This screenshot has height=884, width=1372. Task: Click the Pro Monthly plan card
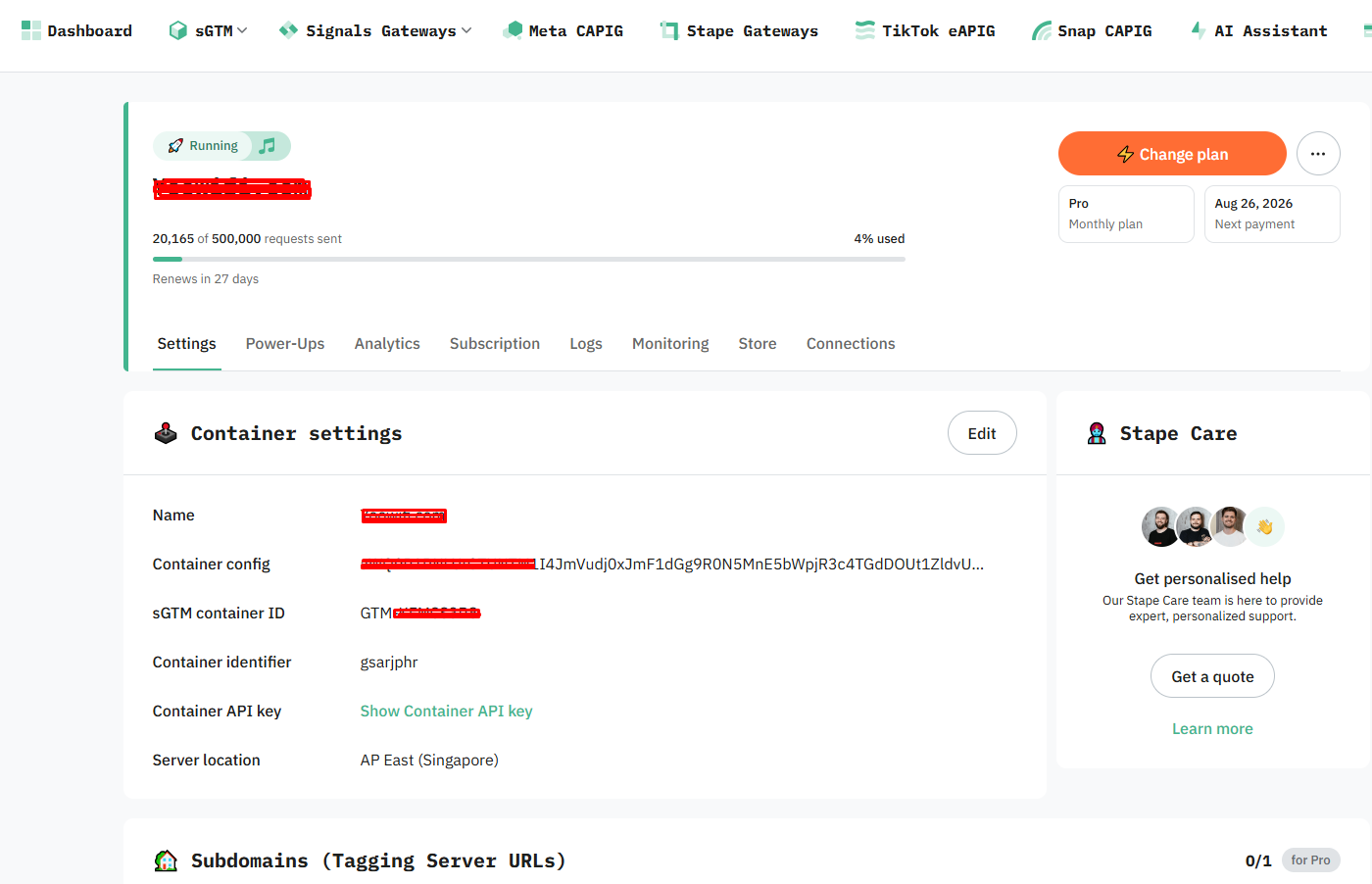1126,214
